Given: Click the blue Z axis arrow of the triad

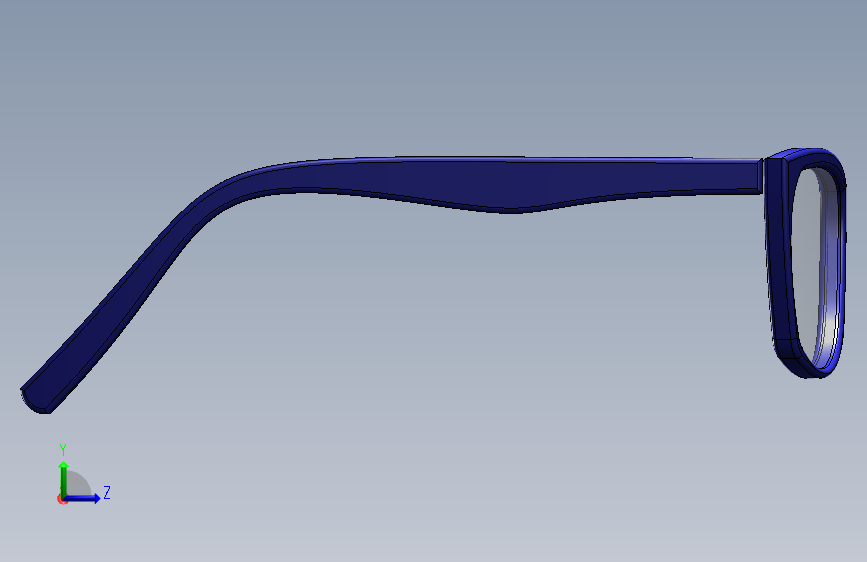Looking at the screenshot, I should [82, 498].
